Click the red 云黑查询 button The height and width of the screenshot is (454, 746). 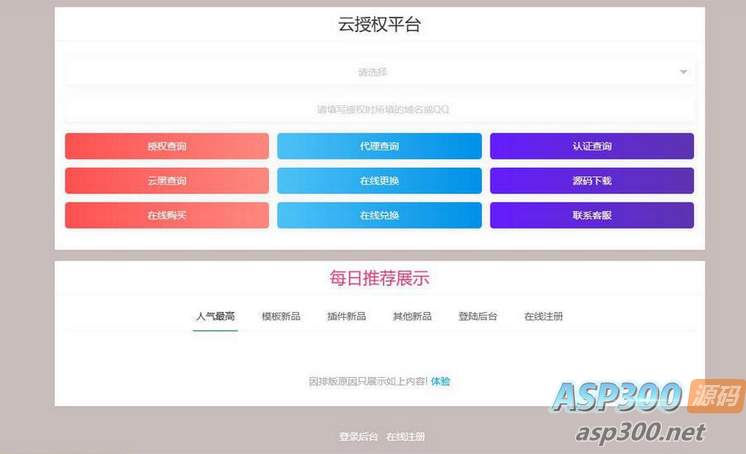[167, 181]
